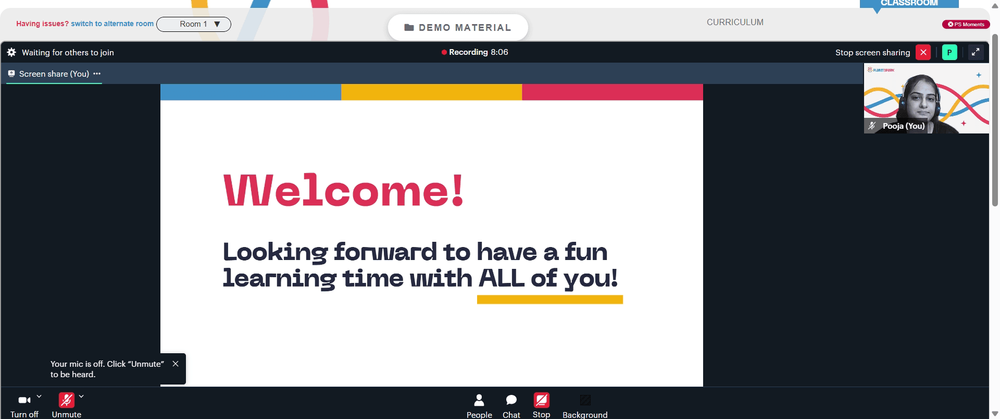Click the Stop screen sharing label
1000x419 pixels.
[x=872, y=52]
